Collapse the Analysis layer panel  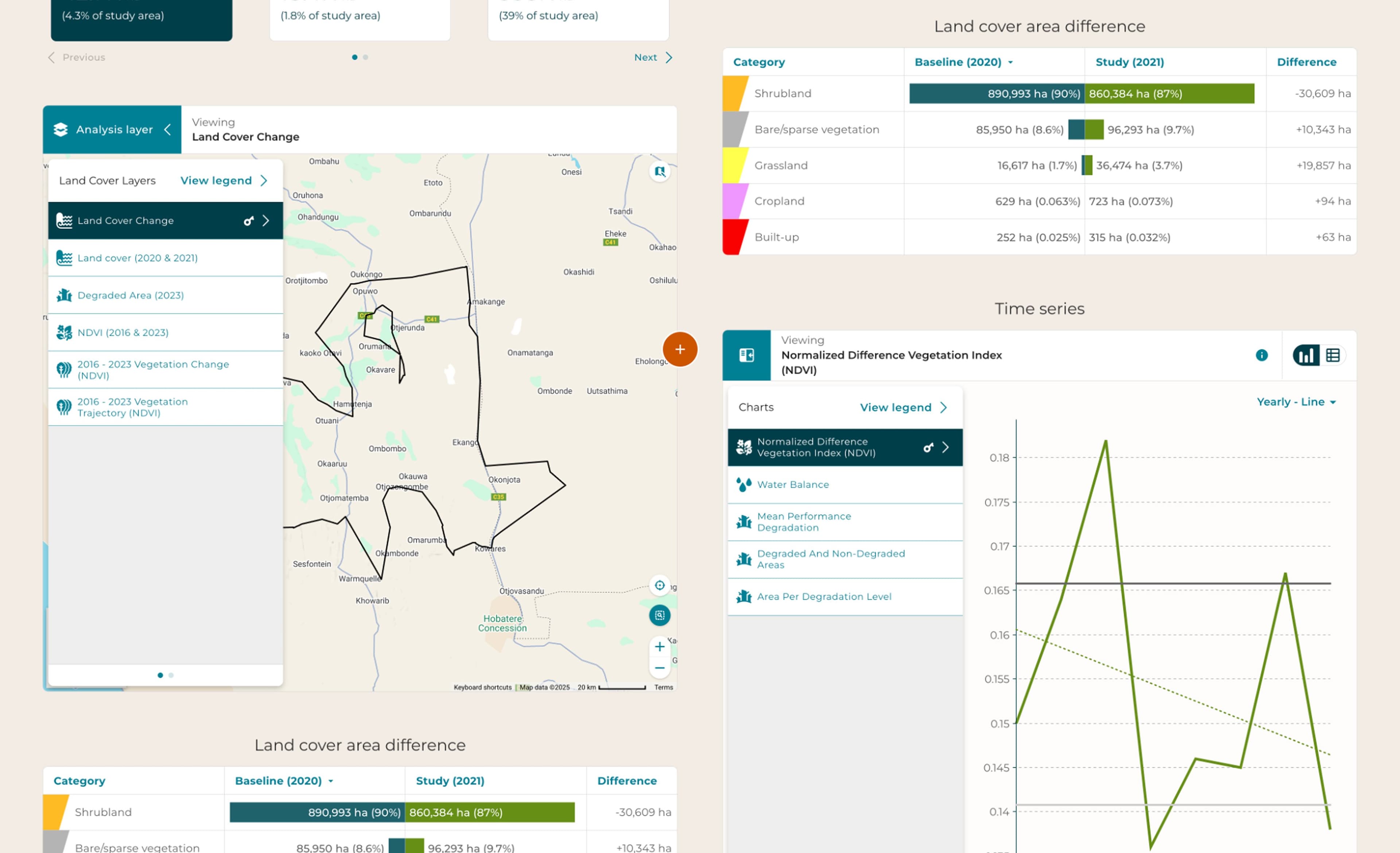[168, 129]
